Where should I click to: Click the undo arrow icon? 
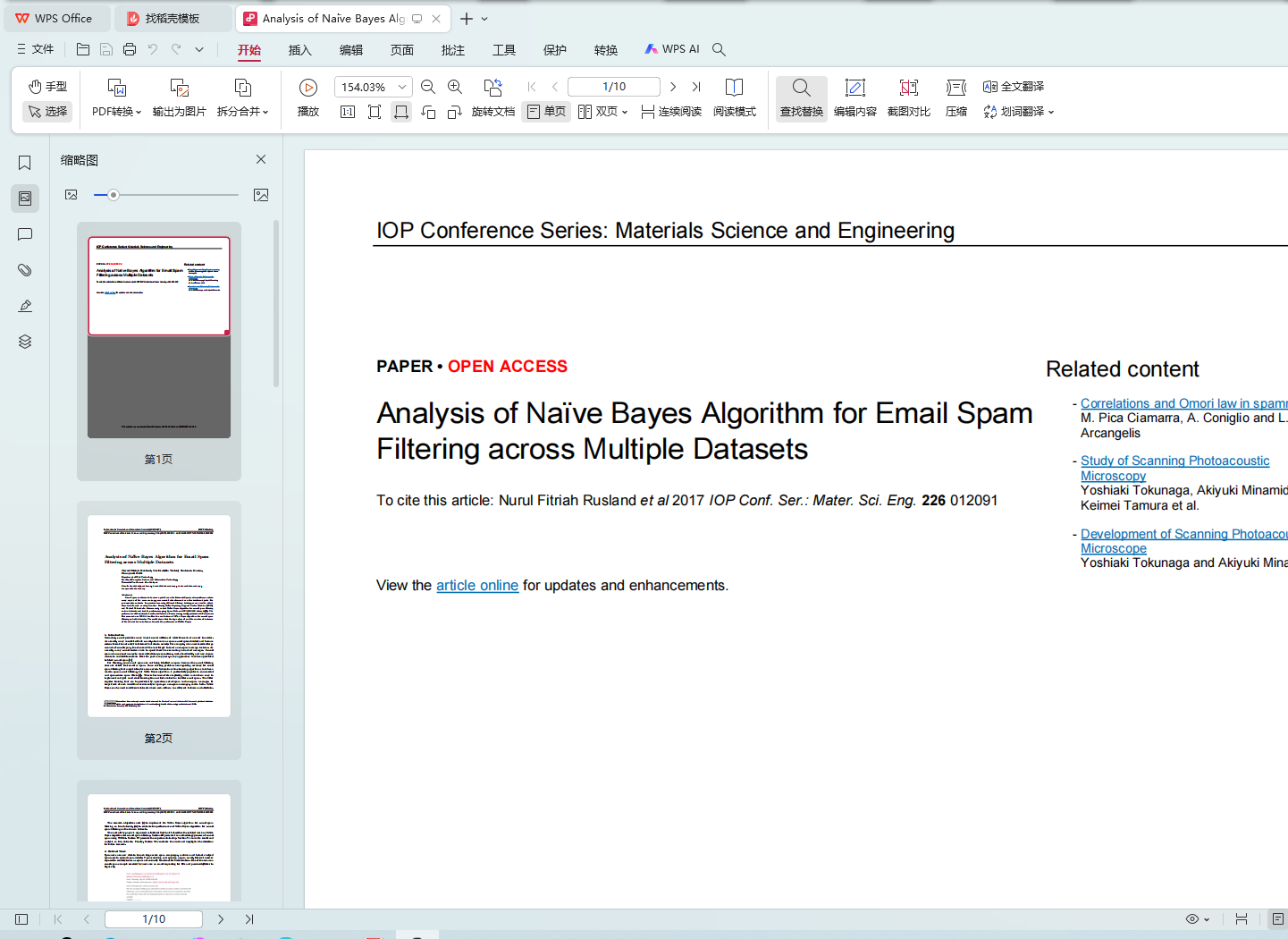tap(153, 49)
